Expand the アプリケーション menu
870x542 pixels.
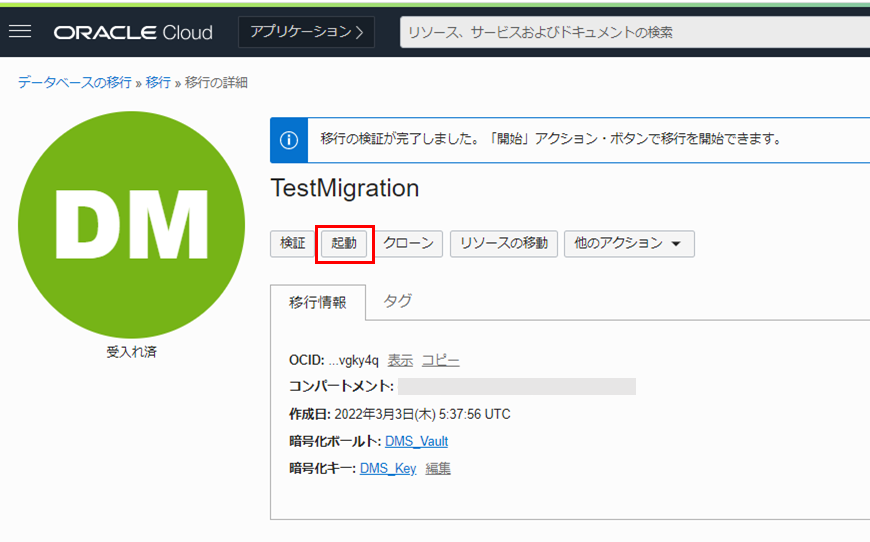[306, 32]
